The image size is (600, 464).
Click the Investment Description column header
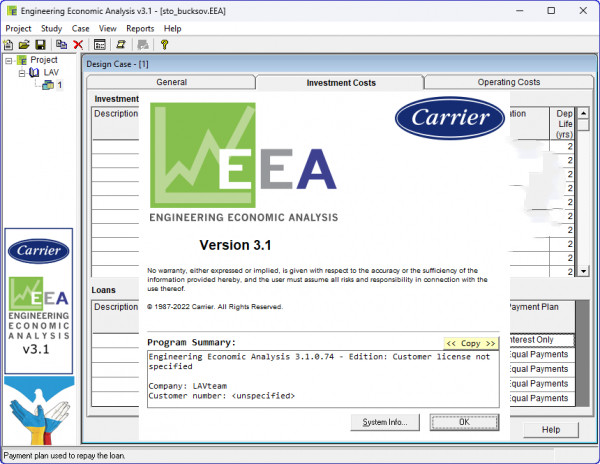116,124
